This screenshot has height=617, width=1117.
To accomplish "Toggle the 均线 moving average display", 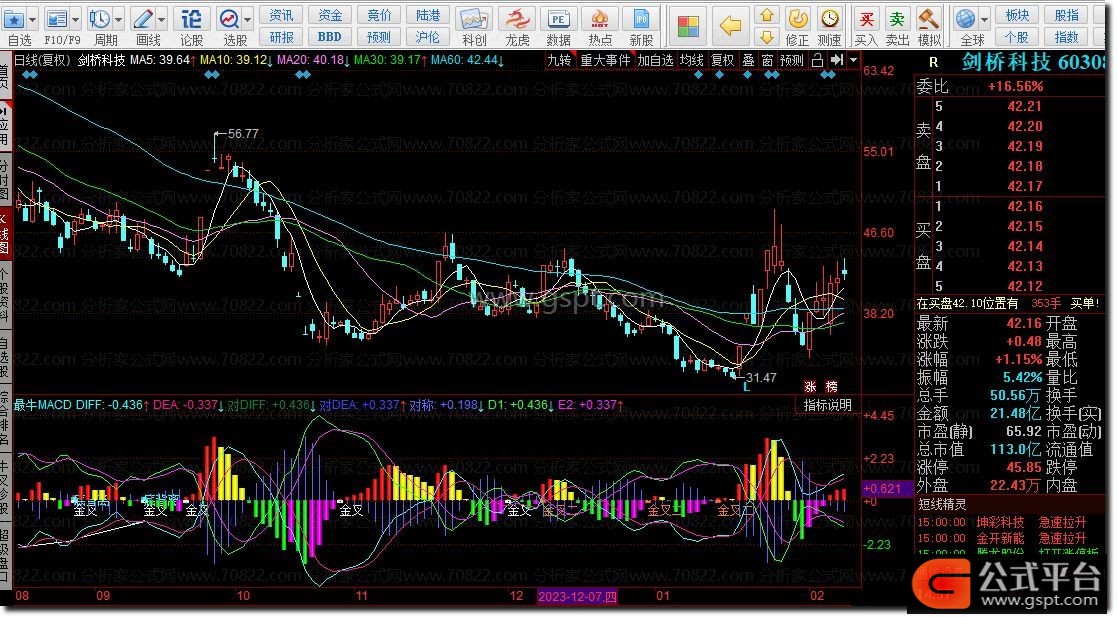I will (692, 61).
